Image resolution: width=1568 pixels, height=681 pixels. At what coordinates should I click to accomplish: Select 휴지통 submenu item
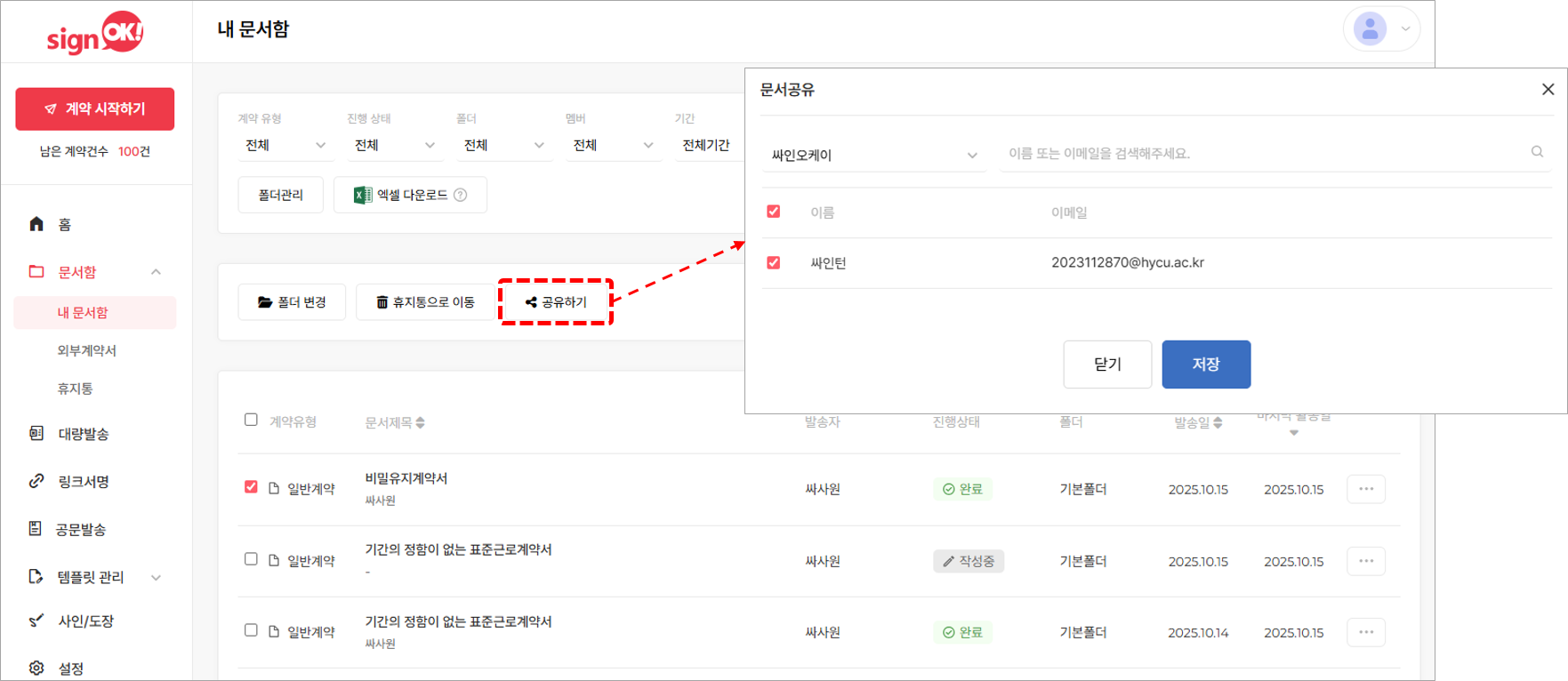click(x=75, y=389)
